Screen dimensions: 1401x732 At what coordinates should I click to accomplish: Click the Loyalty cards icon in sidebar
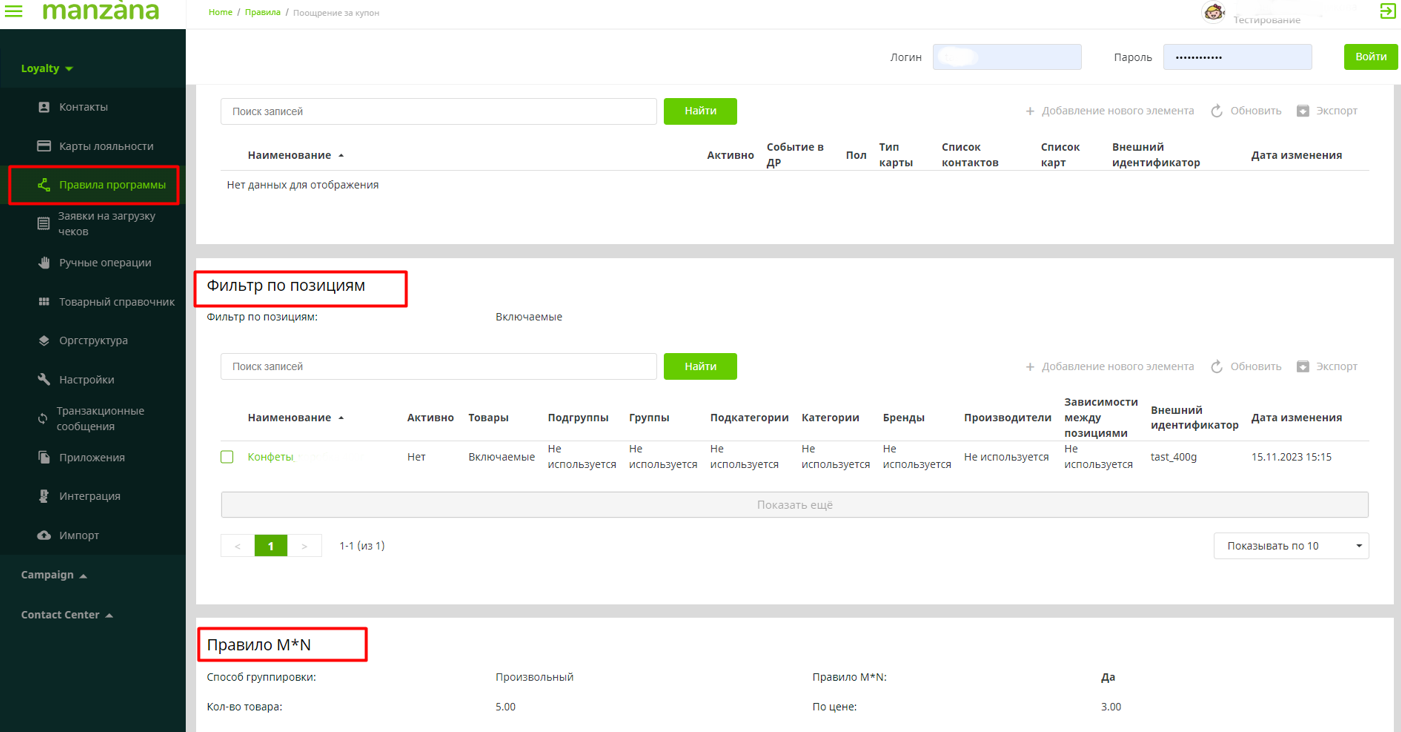[44, 146]
